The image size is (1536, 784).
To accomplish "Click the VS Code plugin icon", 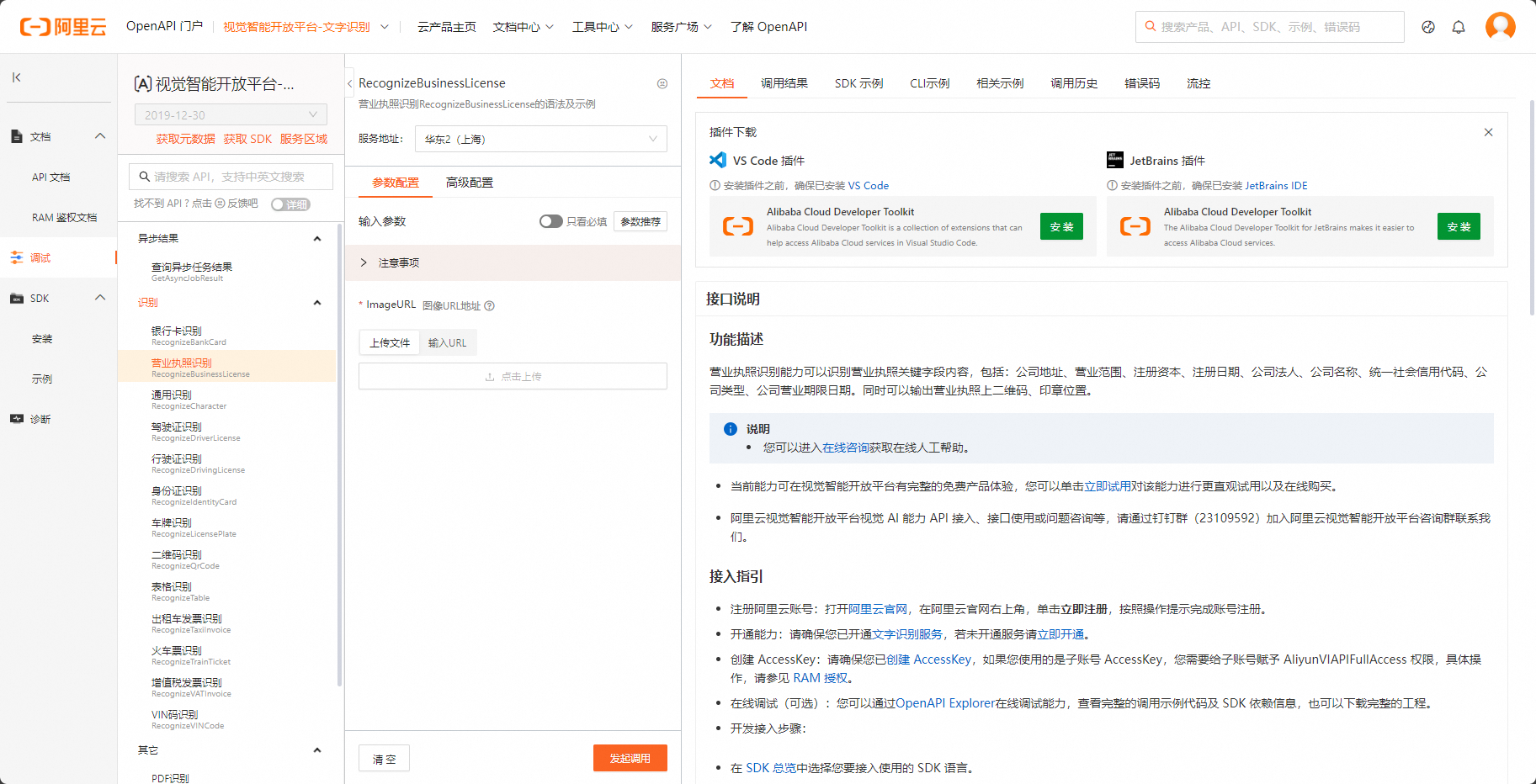I will (718, 160).
